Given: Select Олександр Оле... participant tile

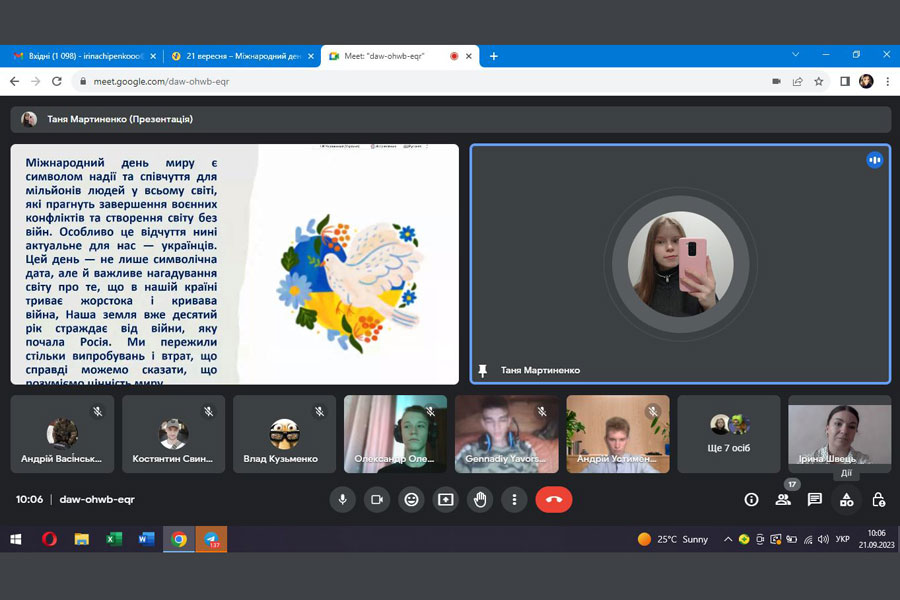Looking at the screenshot, I should [395, 434].
